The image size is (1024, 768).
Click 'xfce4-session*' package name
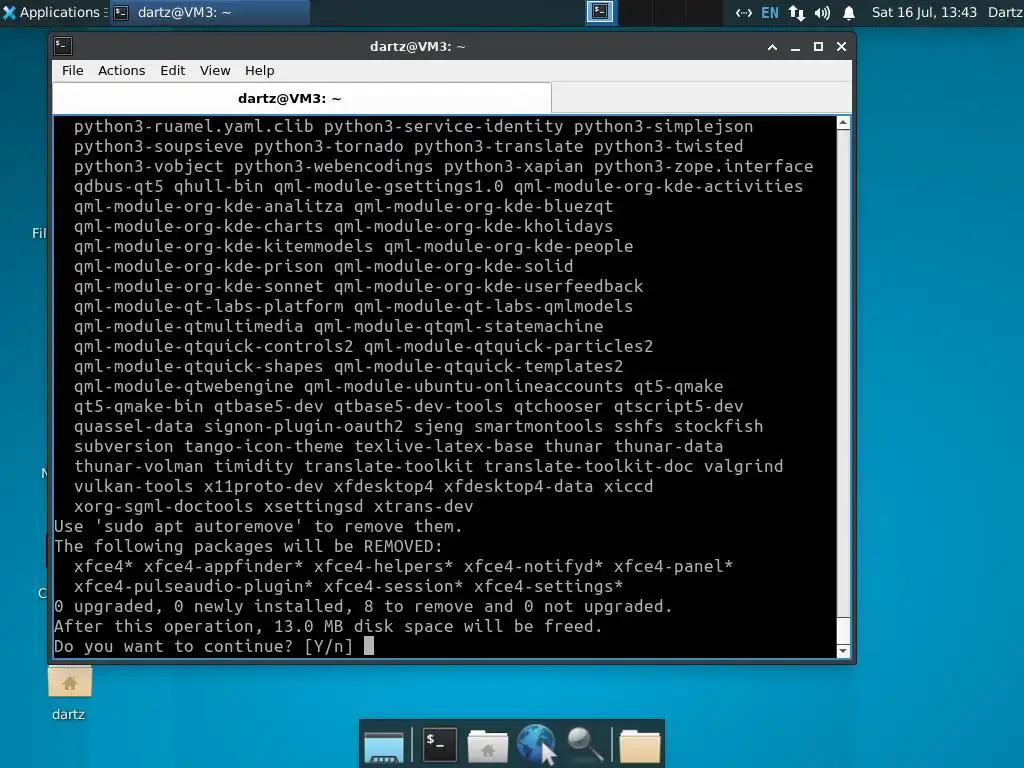pos(393,586)
